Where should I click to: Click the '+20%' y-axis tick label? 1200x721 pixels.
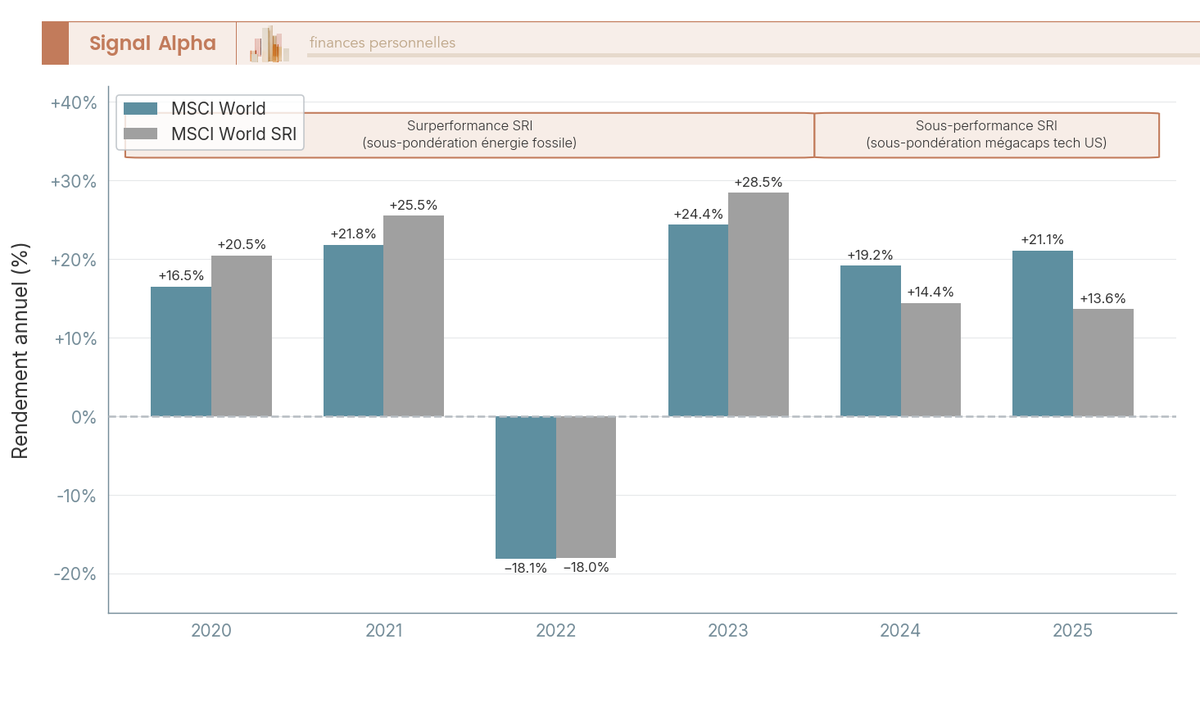(x=73, y=260)
